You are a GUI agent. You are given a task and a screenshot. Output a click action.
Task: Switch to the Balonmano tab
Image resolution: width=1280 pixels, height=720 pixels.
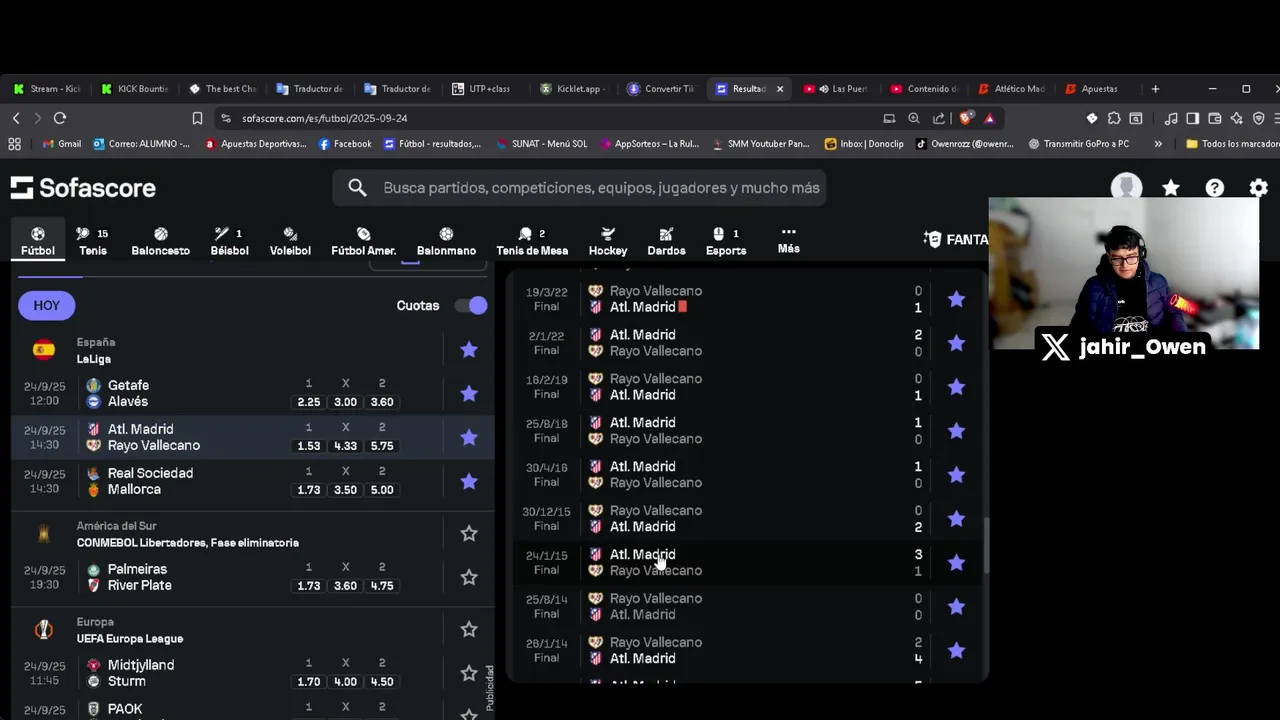click(446, 241)
